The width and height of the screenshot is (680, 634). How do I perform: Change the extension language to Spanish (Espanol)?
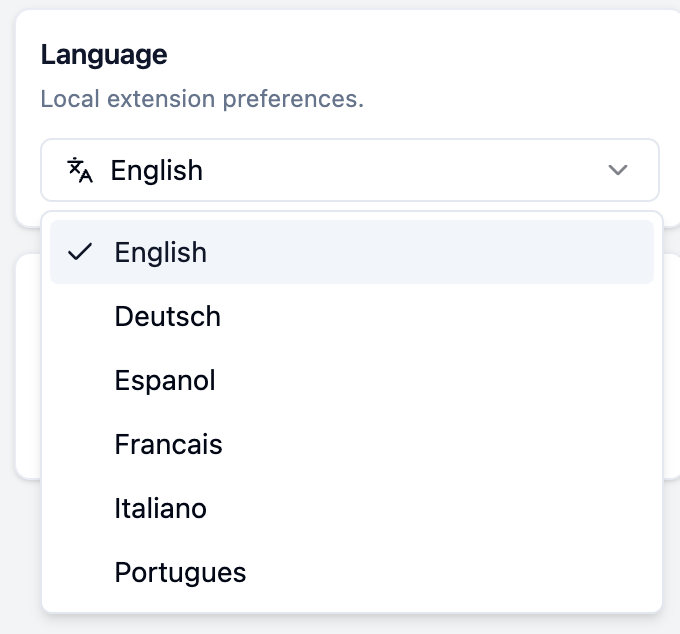(165, 381)
